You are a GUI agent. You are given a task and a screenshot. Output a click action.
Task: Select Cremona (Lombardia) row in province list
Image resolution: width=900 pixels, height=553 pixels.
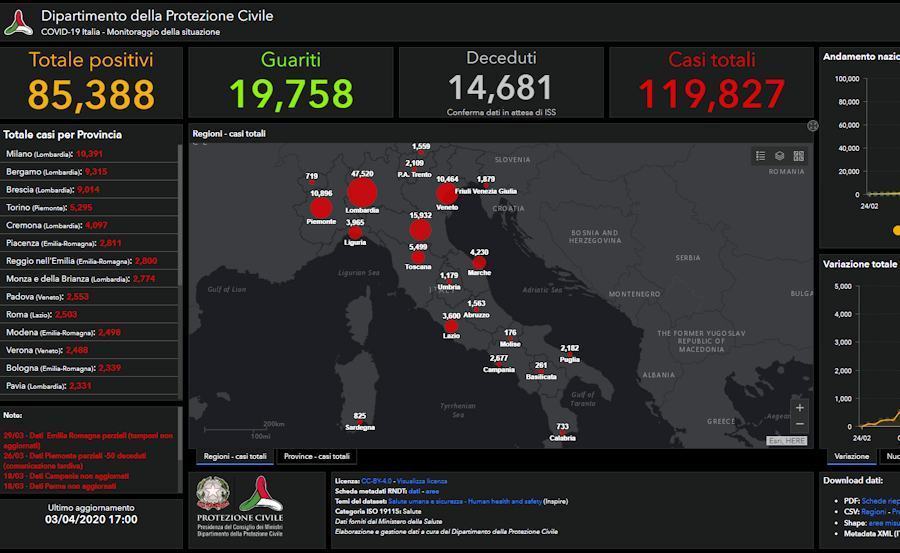90,225
